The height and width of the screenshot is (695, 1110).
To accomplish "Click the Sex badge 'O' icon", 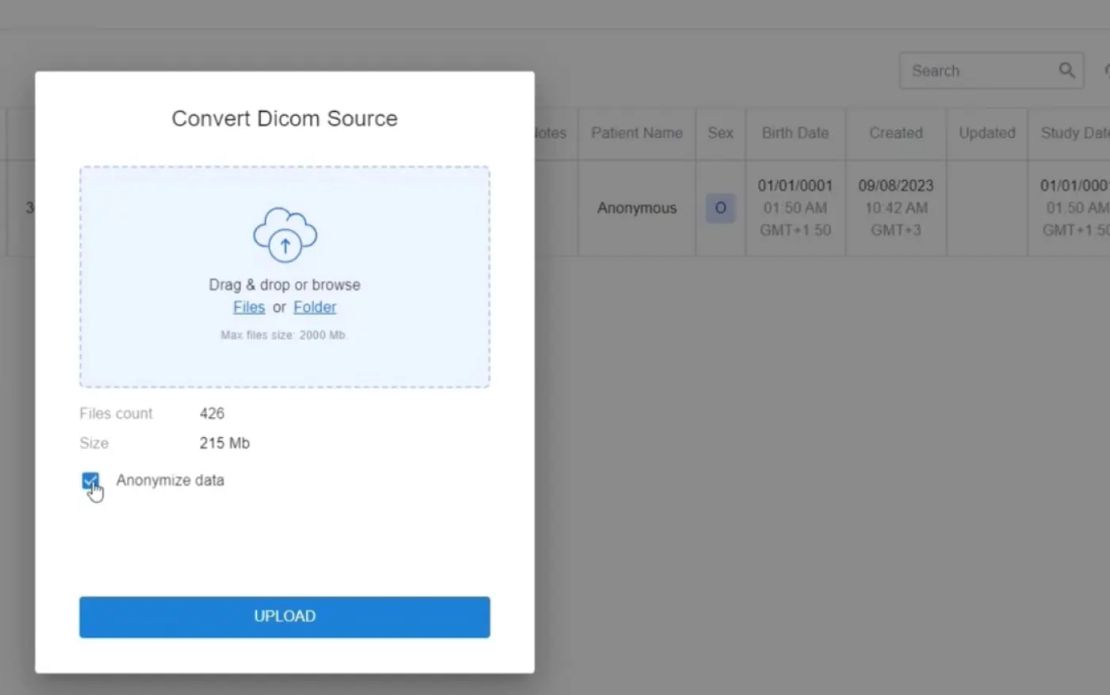I will coord(720,208).
